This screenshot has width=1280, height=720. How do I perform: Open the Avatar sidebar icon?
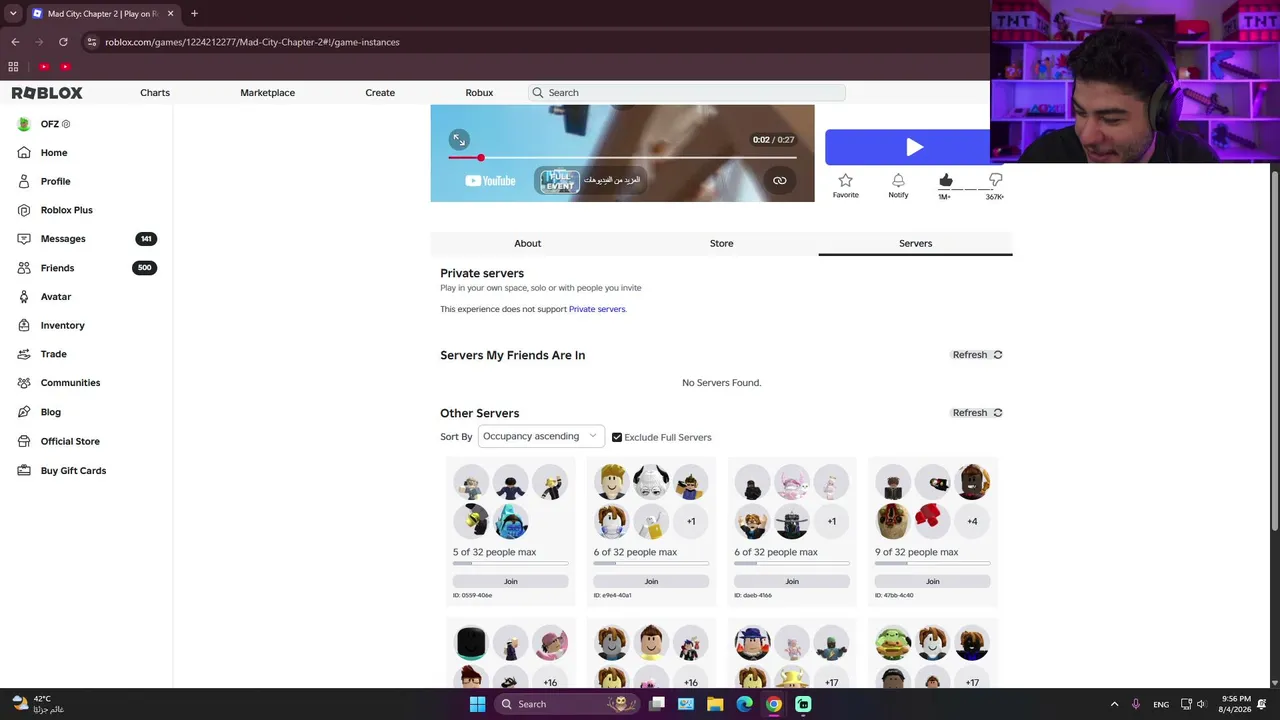tap(24, 297)
